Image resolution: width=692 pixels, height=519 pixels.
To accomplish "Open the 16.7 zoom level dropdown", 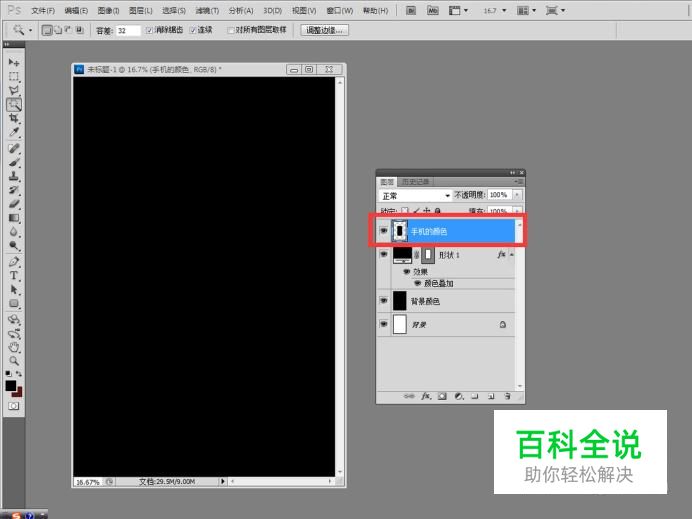I will (504, 10).
